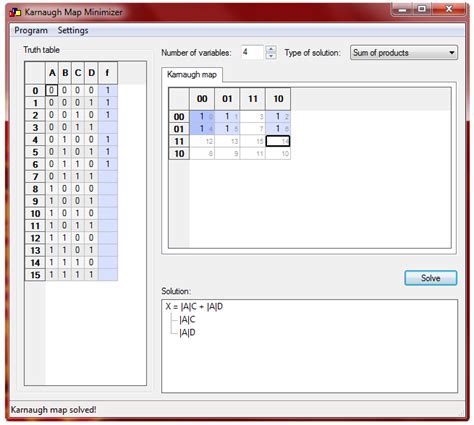The image size is (474, 425).
Task: Minimize the Karnaugh Map Minimizer window
Action: [x=402, y=10]
